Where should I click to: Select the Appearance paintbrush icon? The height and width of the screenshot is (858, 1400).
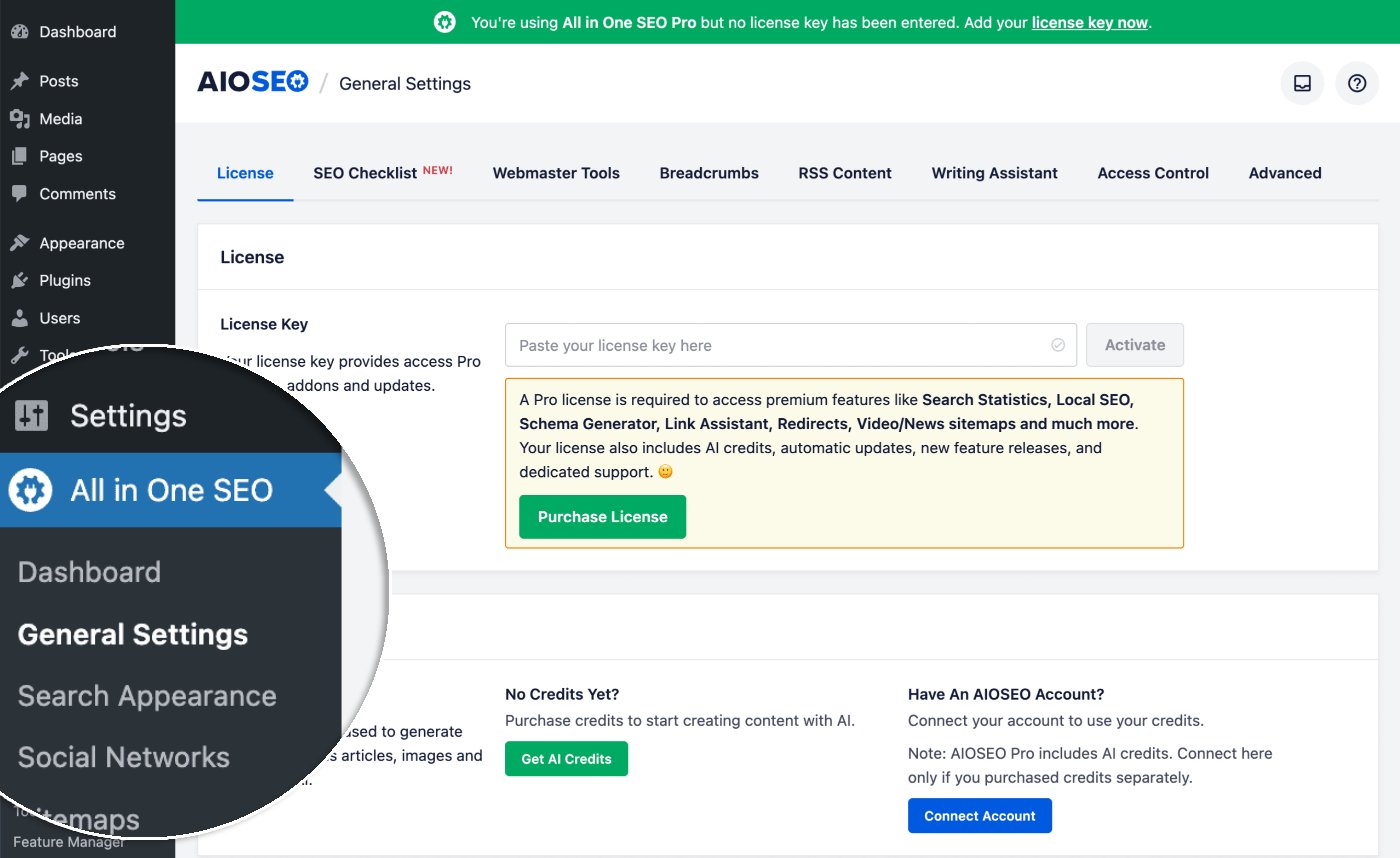tap(22, 242)
